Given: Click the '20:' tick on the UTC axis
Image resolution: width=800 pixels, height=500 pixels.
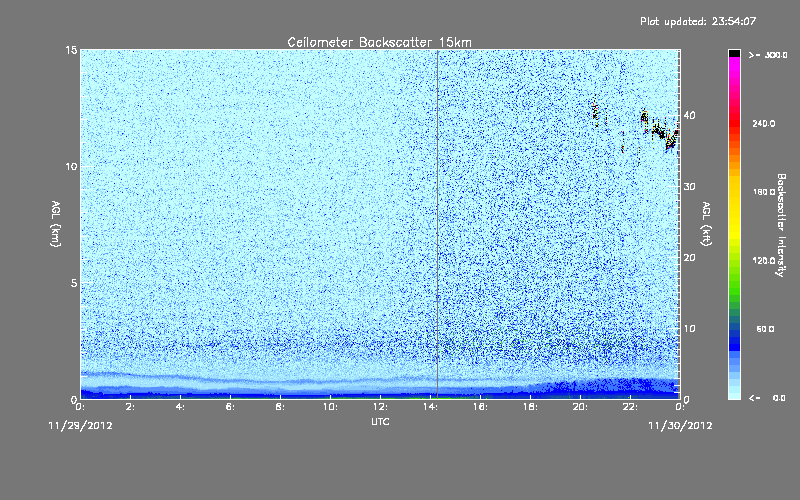Looking at the screenshot, I should 580,407.
